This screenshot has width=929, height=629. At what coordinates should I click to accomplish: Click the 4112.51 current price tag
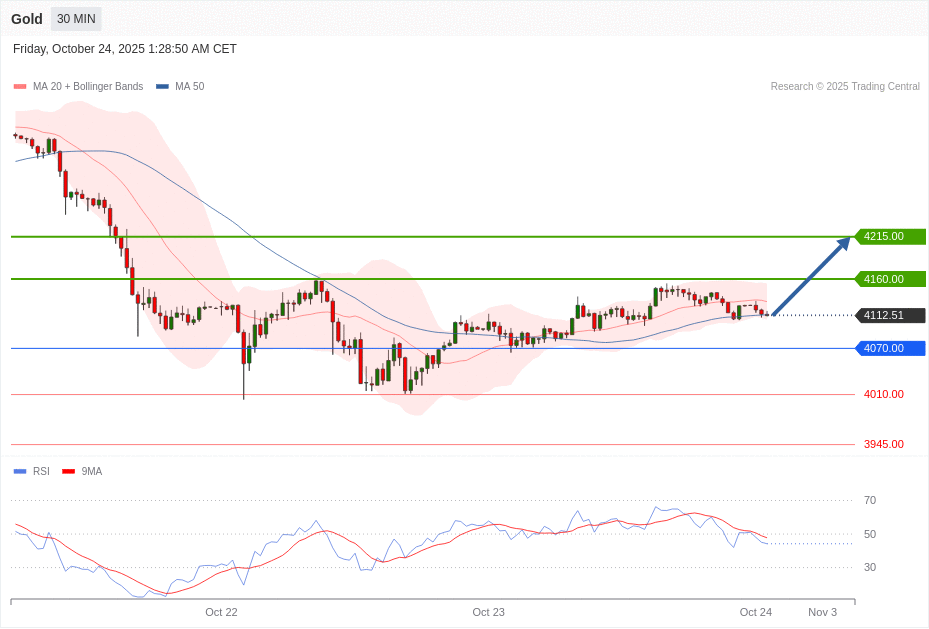[x=889, y=315]
